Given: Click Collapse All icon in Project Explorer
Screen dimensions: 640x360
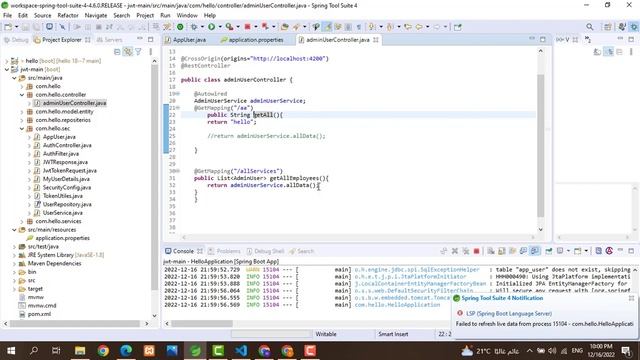Looking at the screenshot, I should (x=117, y=52).
